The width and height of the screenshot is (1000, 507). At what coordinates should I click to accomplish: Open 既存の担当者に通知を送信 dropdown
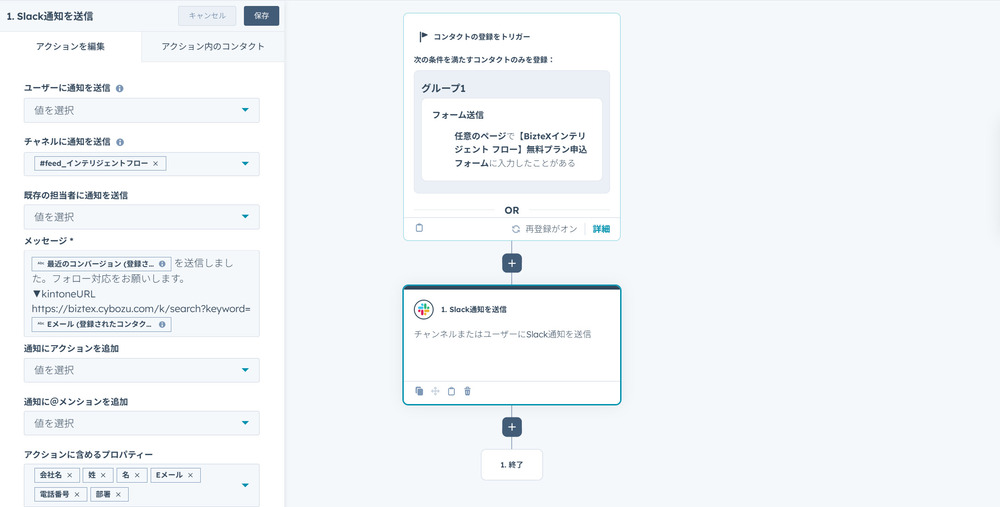coord(142,217)
